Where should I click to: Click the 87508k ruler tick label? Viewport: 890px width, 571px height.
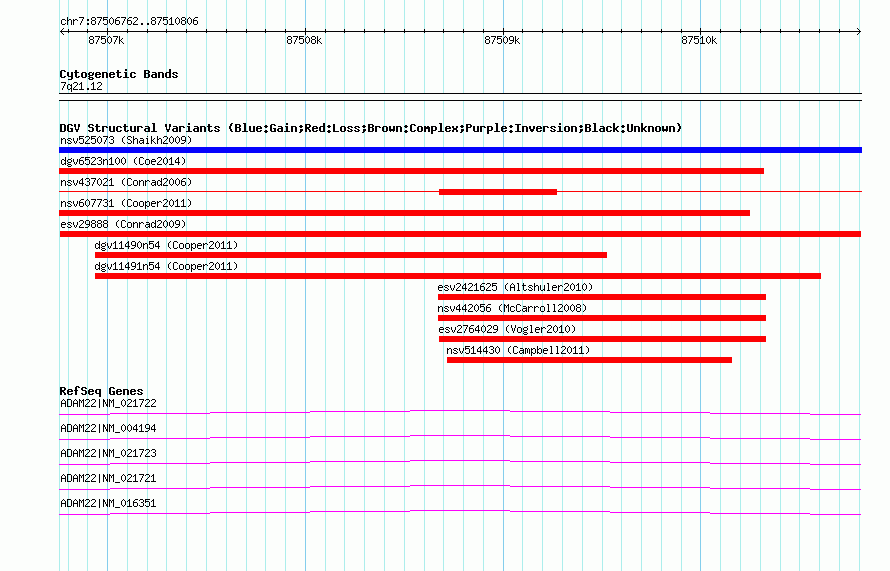click(304, 40)
